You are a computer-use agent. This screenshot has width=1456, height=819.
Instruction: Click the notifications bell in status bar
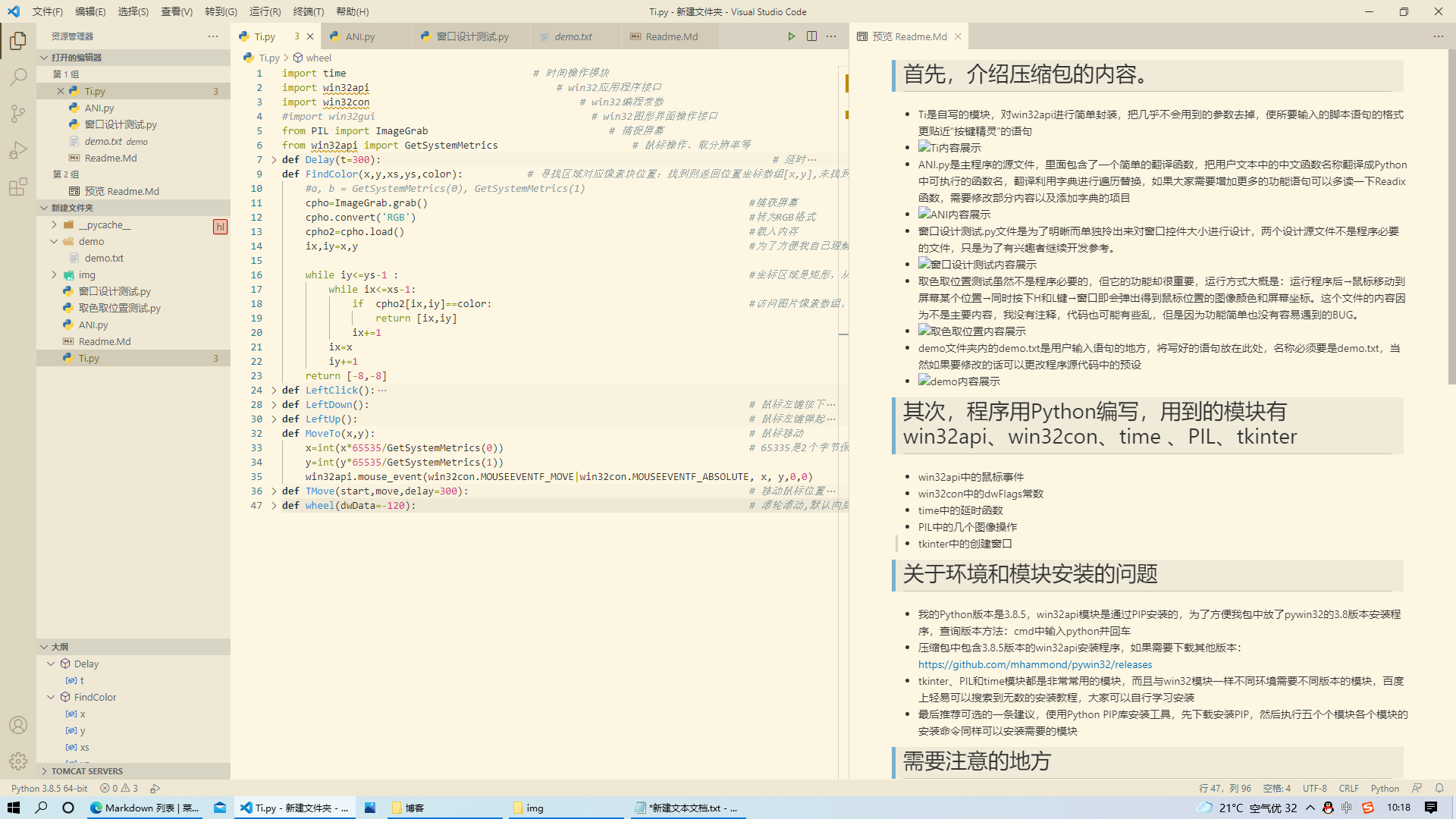[x=1439, y=788]
